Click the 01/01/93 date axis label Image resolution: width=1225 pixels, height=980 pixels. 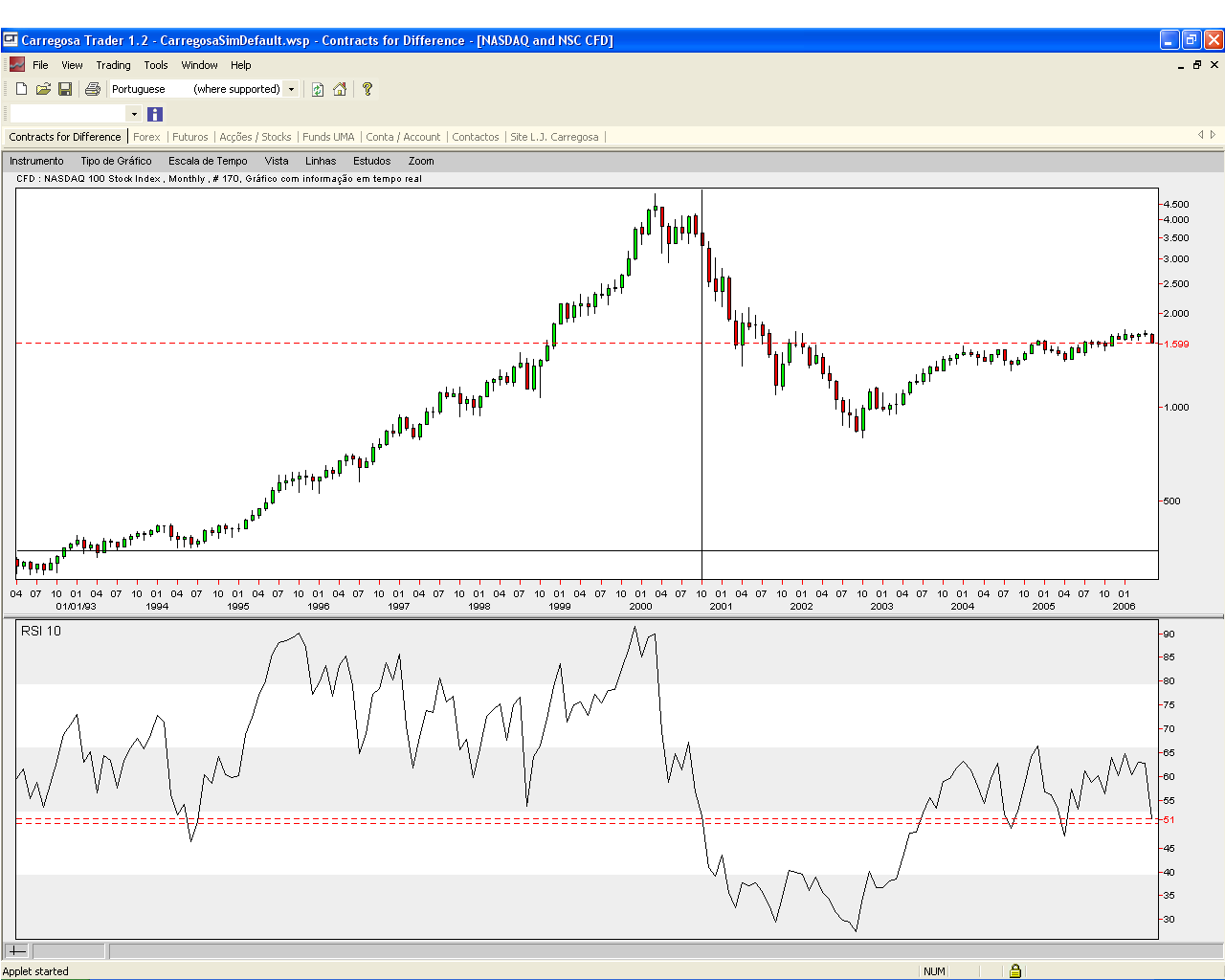pos(77,606)
